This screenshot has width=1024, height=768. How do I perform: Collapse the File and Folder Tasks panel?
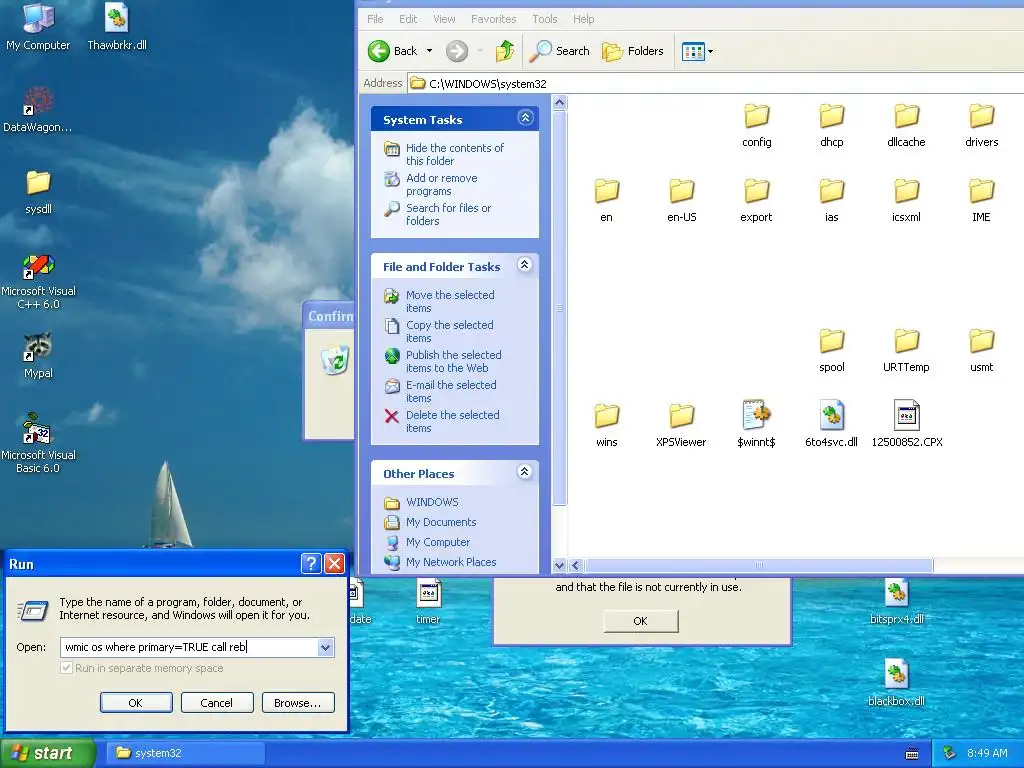pyautogui.click(x=524, y=264)
